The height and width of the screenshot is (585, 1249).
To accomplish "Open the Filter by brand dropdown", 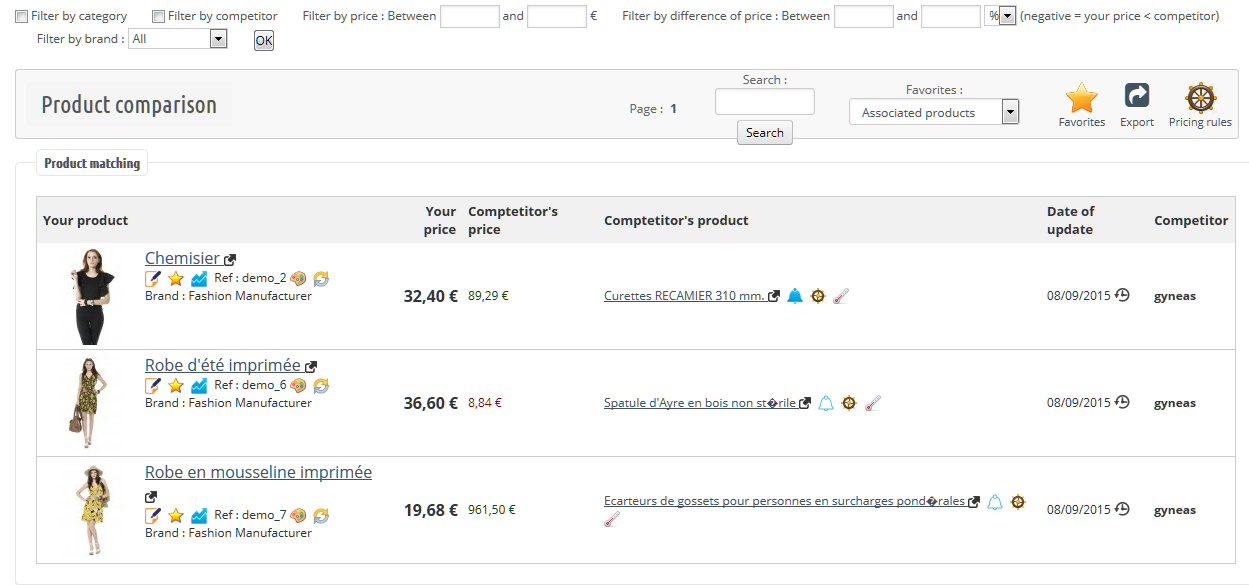I will tap(178, 38).
